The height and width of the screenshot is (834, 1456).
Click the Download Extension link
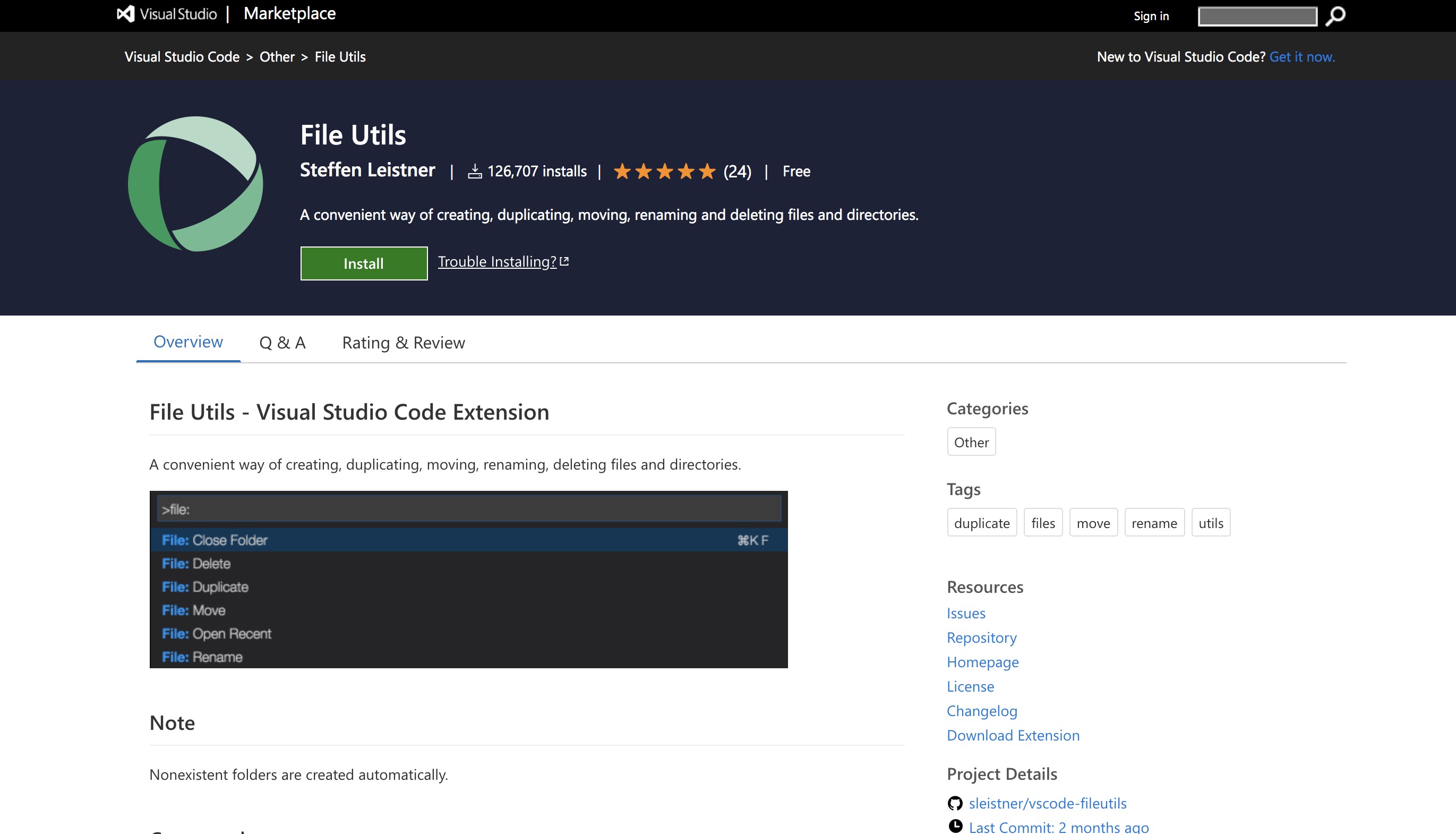(x=1013, y=734)
